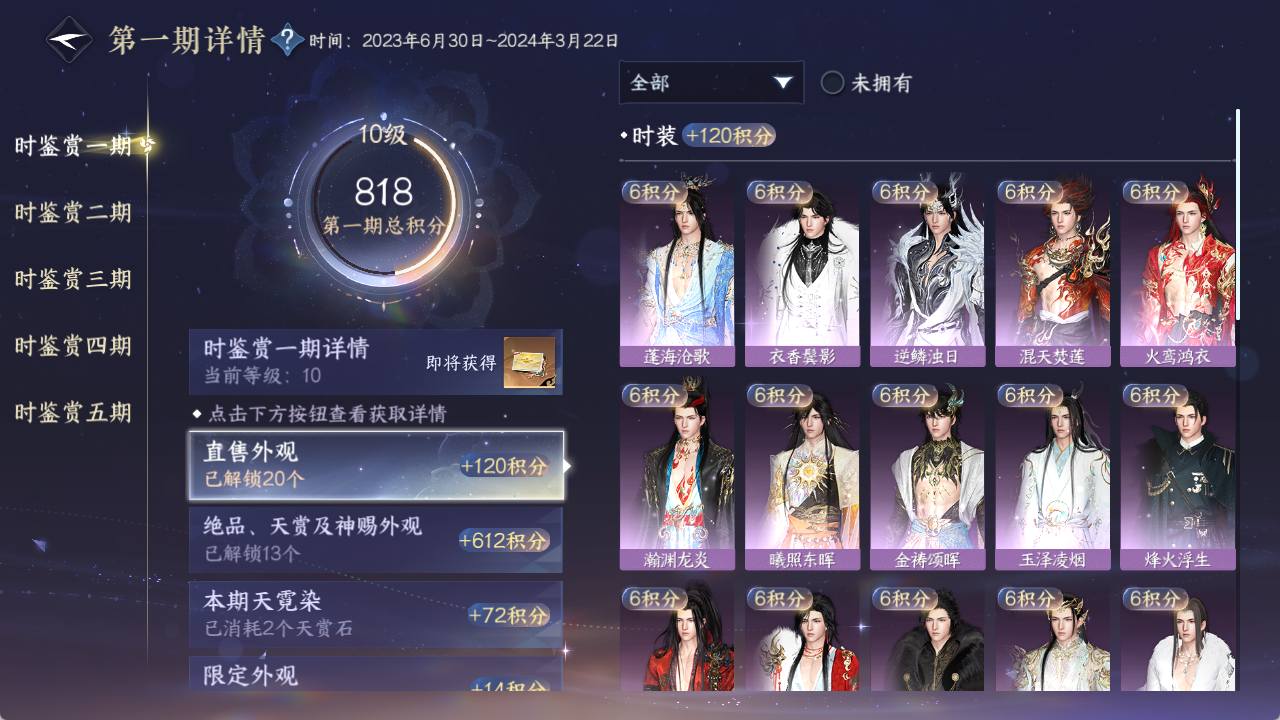Open 直售外观 details entry

pos(376,465)
